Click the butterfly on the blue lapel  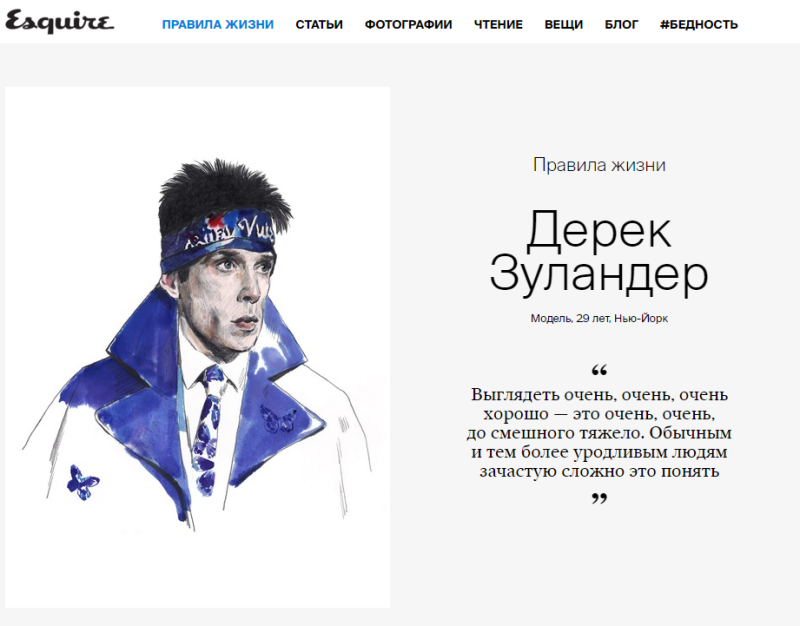[x=277, y=418]
